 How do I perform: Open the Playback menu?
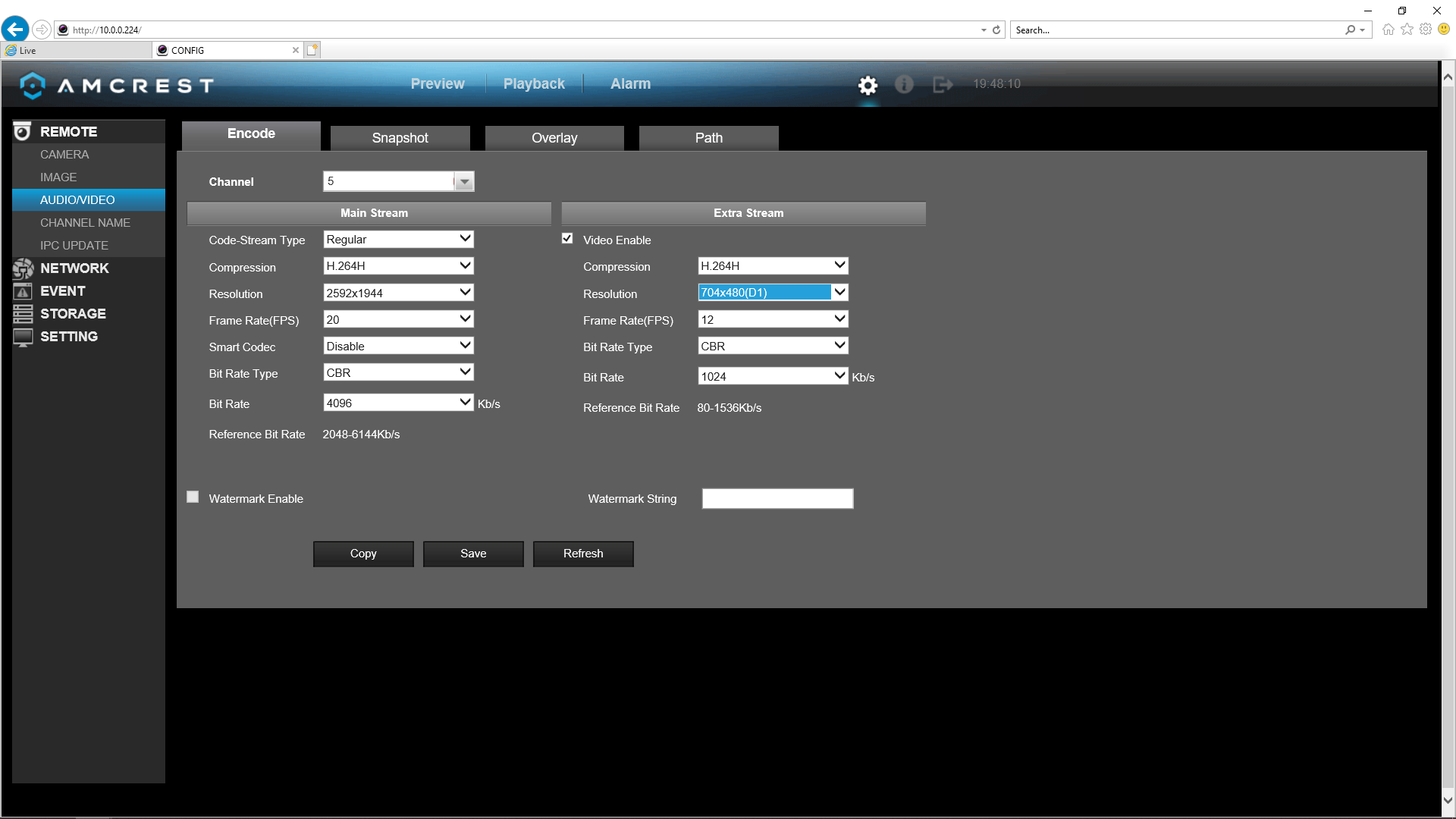534,84
